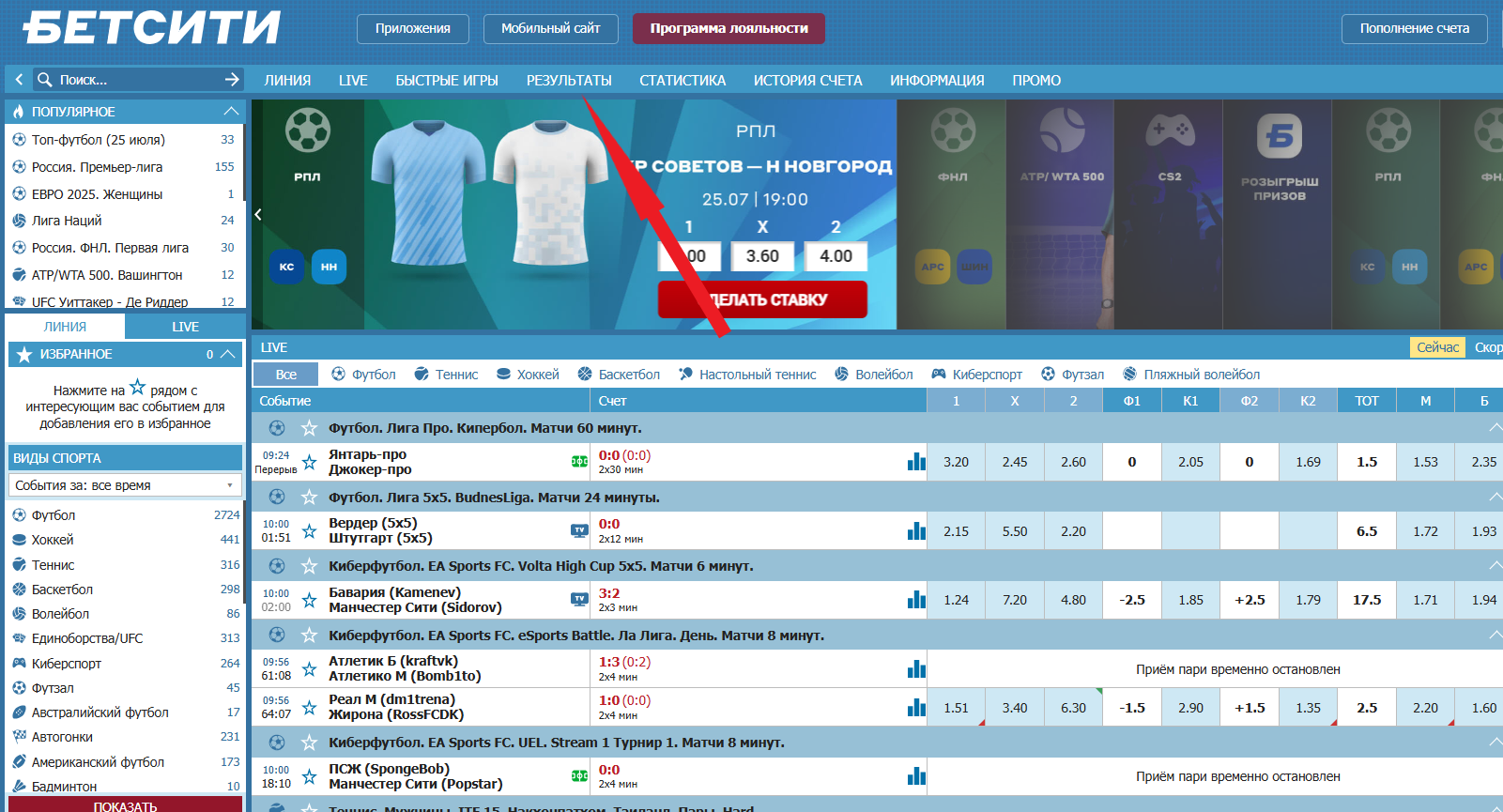
Task: Open the ЛИНИЯ main menu item
Action: pos(287,81)
